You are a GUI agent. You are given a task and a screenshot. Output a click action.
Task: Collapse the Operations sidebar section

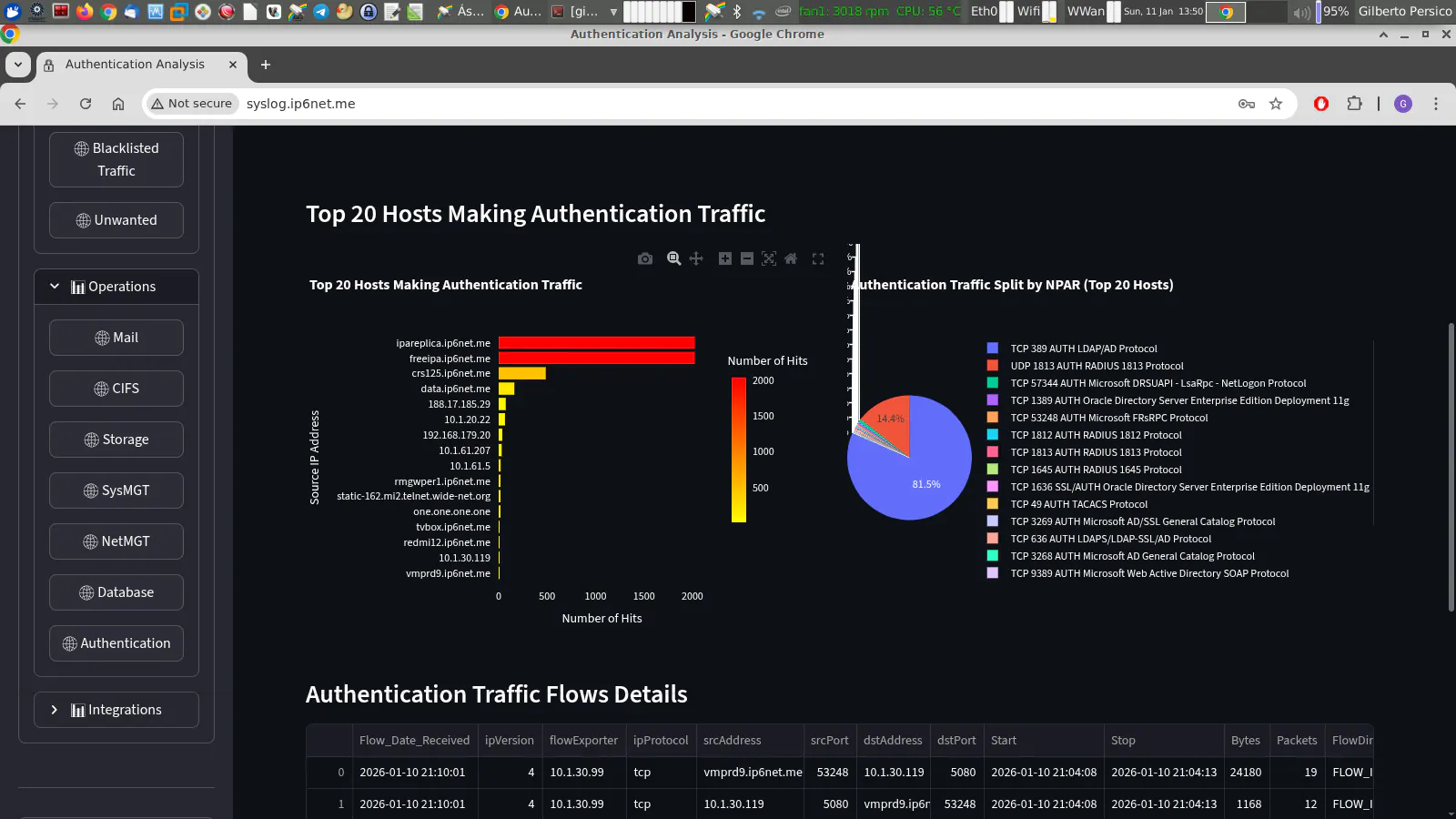[116, 287]
